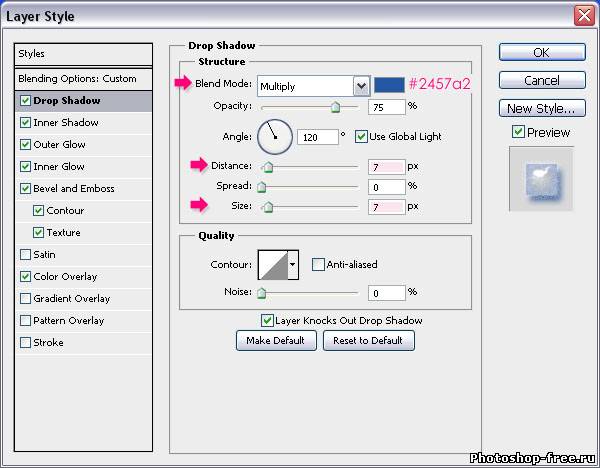This screenshot has width=600, height=468.
Task: Click the style preview thumbnail
Action: [x=541, y=179]
